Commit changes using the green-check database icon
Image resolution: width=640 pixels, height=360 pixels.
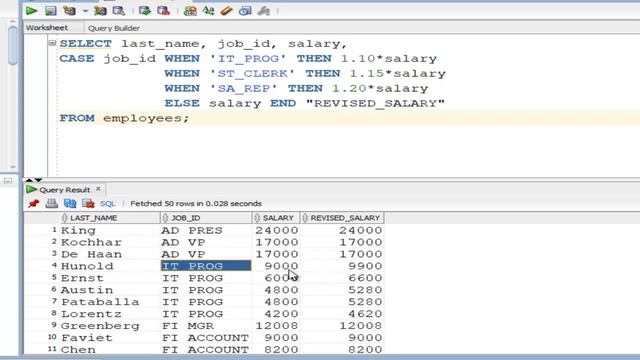[144, 11]
